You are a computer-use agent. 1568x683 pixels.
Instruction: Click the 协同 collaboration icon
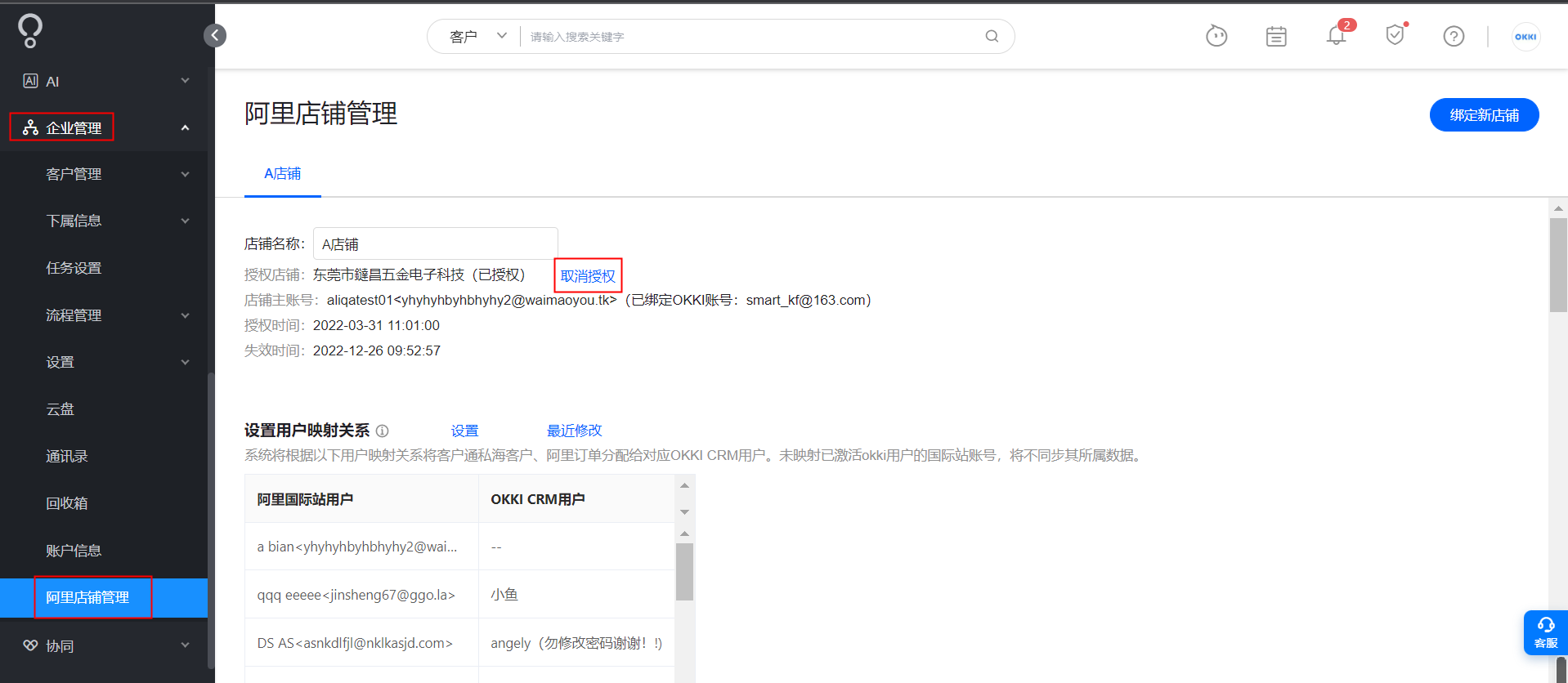click(x=31, y=645)
